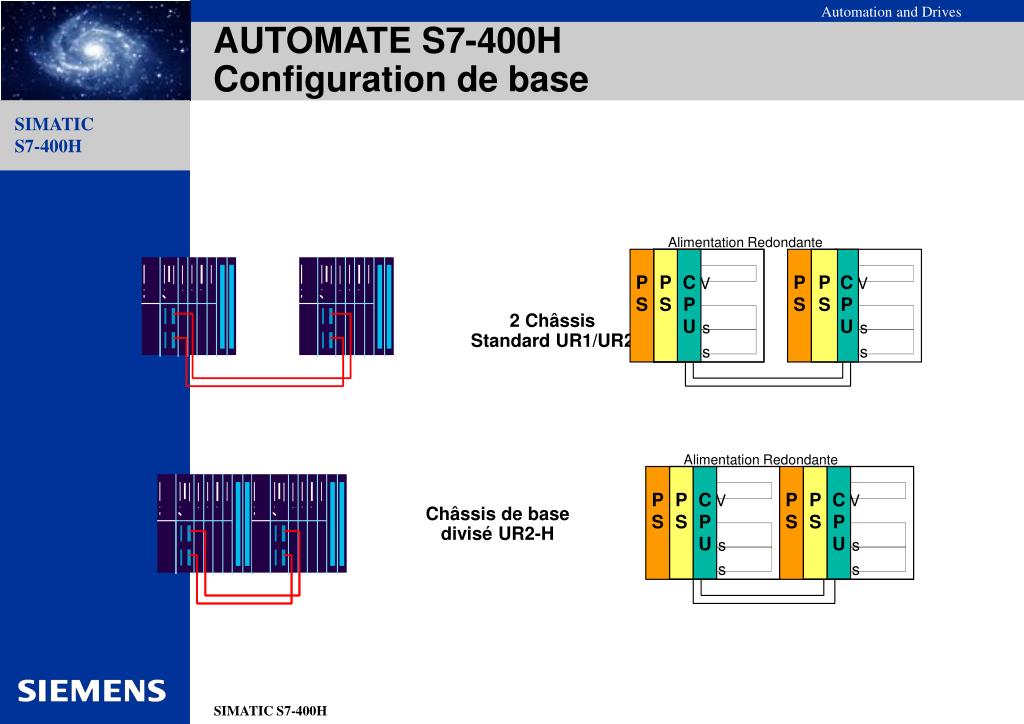Click teal CPU block in left standard chassis diagram

pyautogui.click(x=689, y=306)
